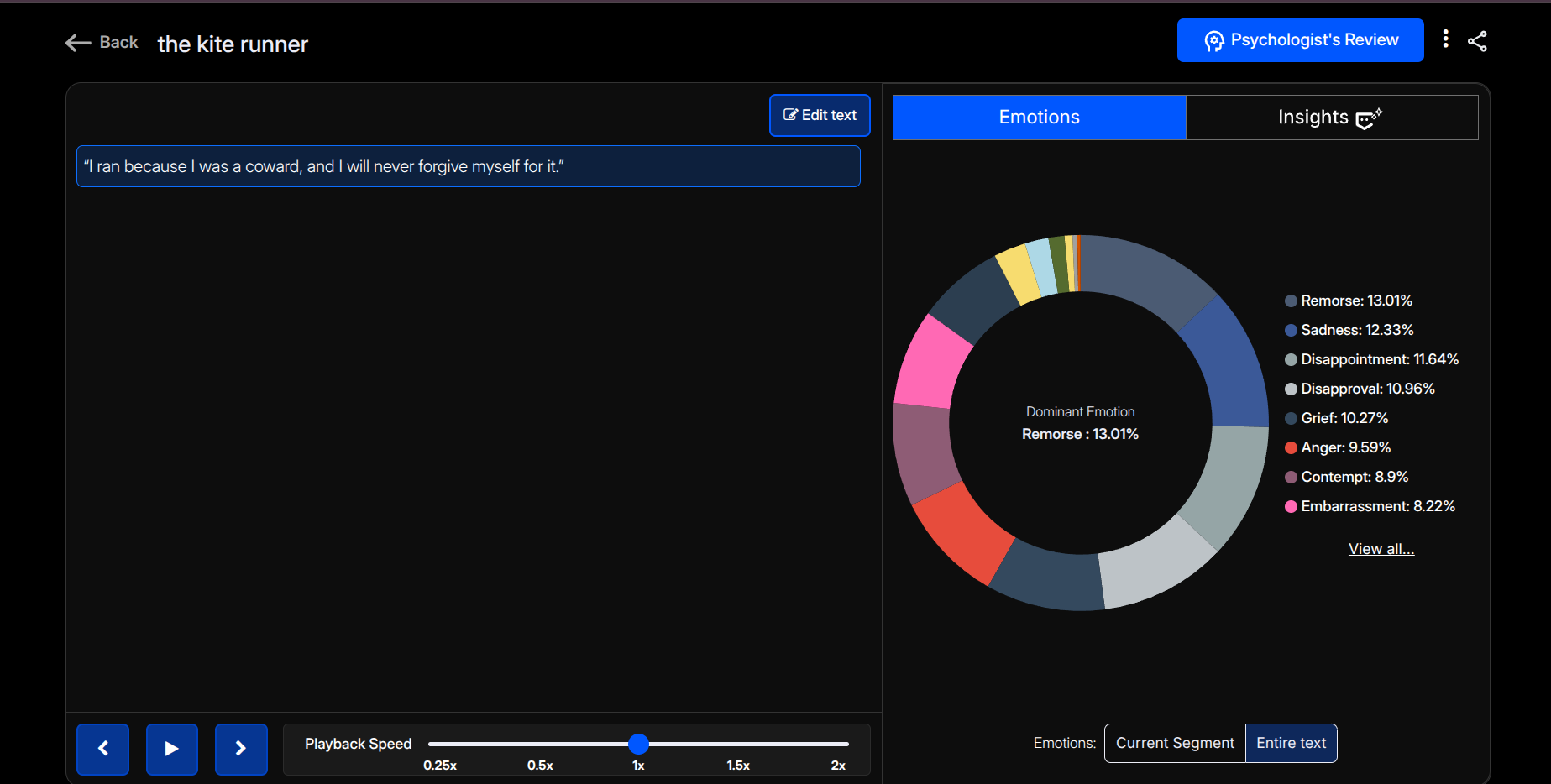Screen dimensions: 1551x784
Task: Click the quote text segment
Action: click(x=468, y=166)
